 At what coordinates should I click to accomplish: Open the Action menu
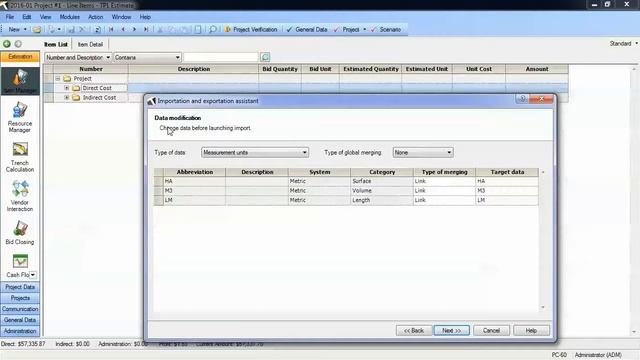click(x=96, y=17)
